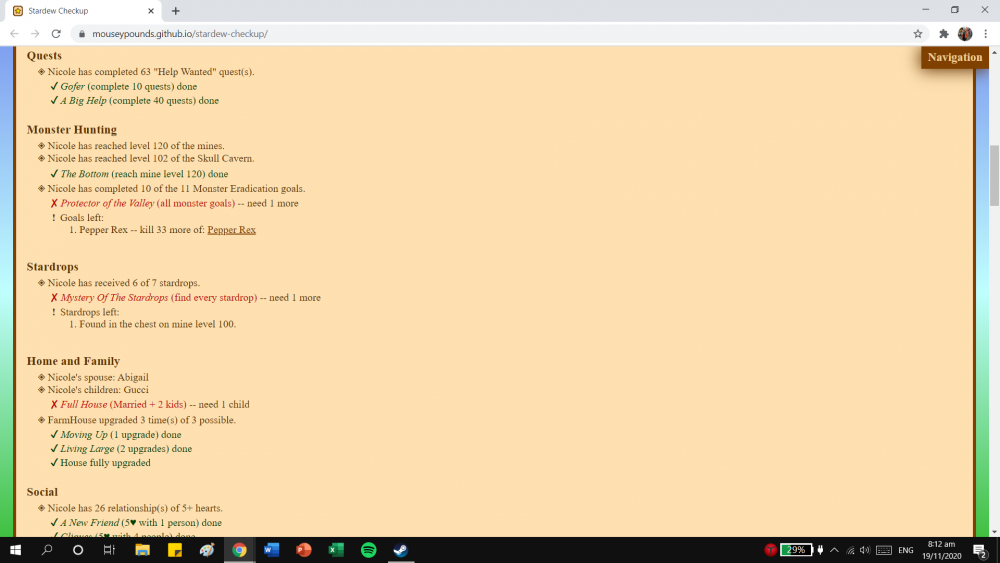Open Cortana from the taskbar
Screen dimensions: 1000x563
point(78,550)
